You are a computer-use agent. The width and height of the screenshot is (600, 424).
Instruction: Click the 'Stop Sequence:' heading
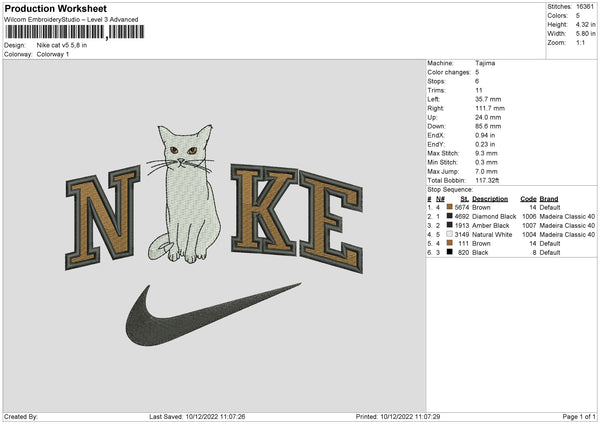point(450,190)
